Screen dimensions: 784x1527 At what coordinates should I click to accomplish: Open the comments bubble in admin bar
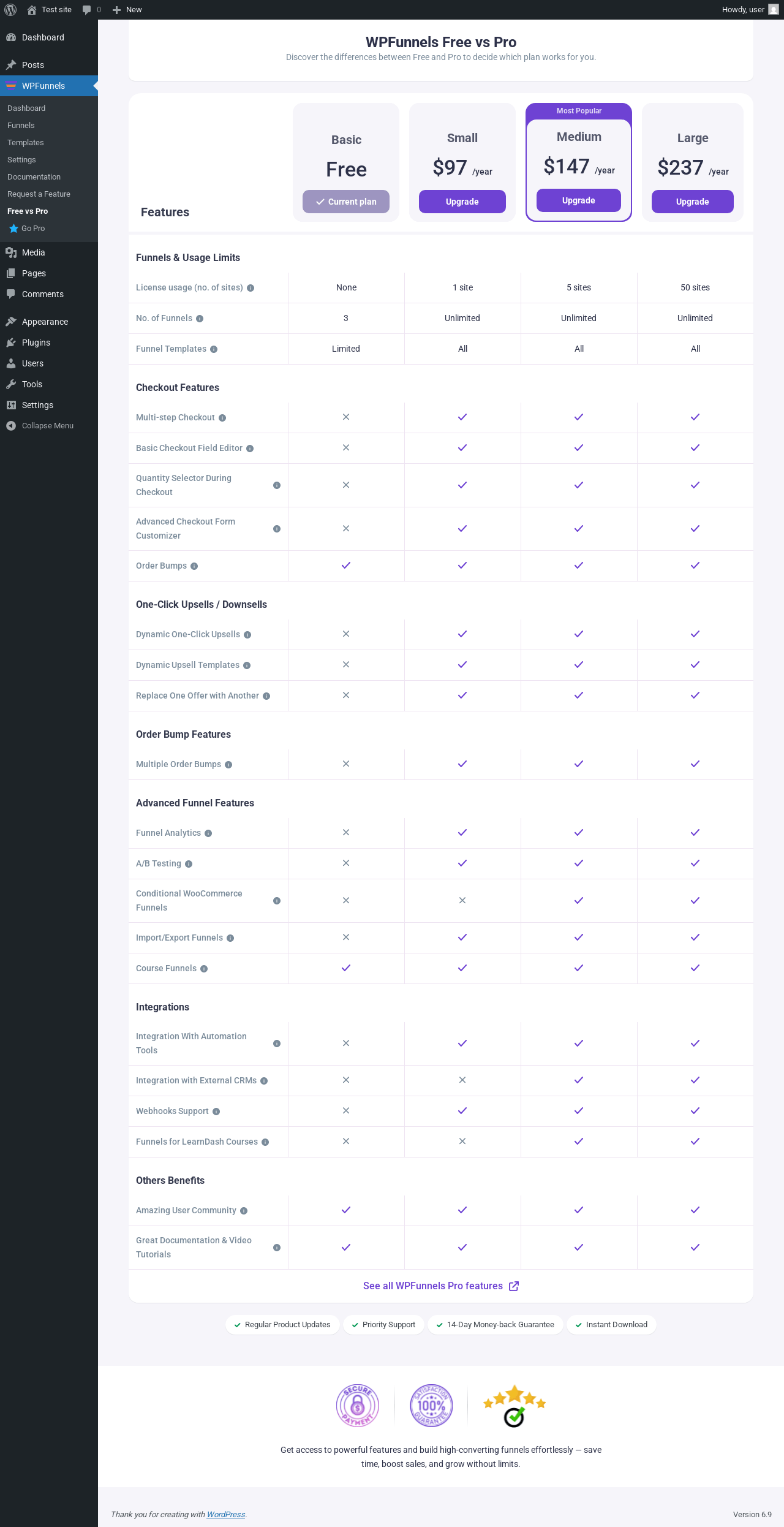coord(91,10)
